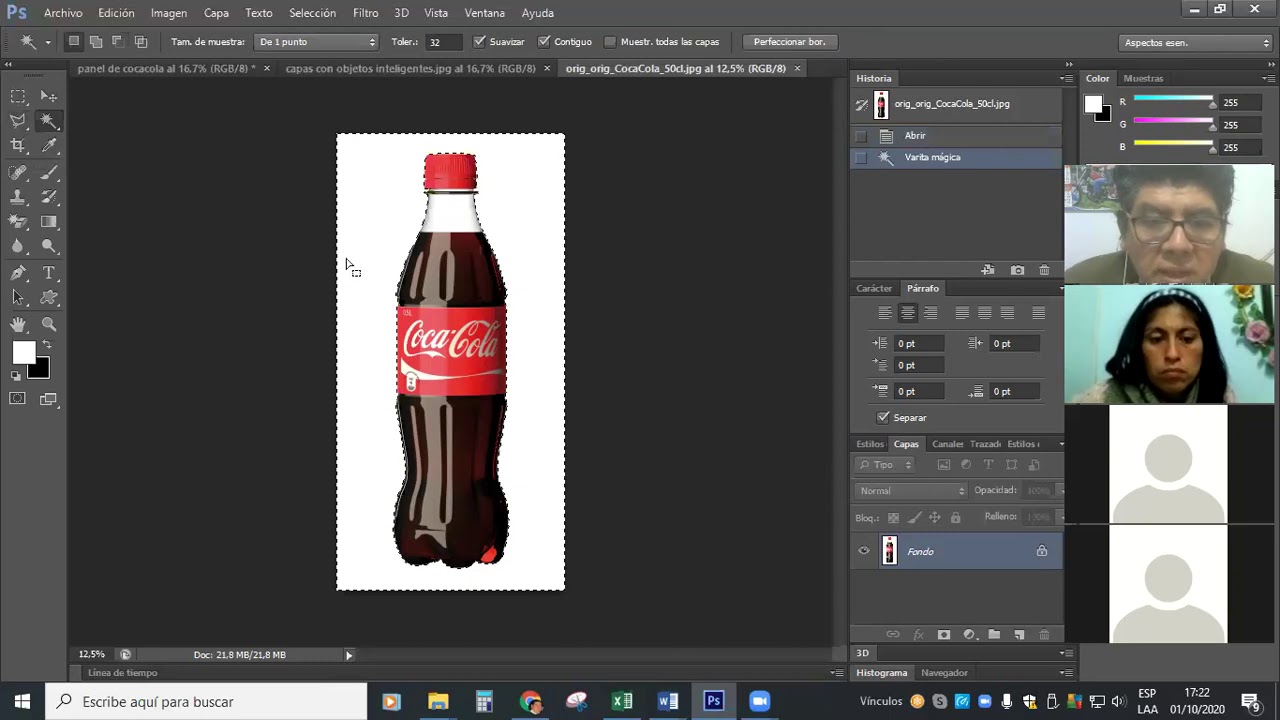
Task: Toggle lock position in Capas panel
Action: tap(935, 518)
